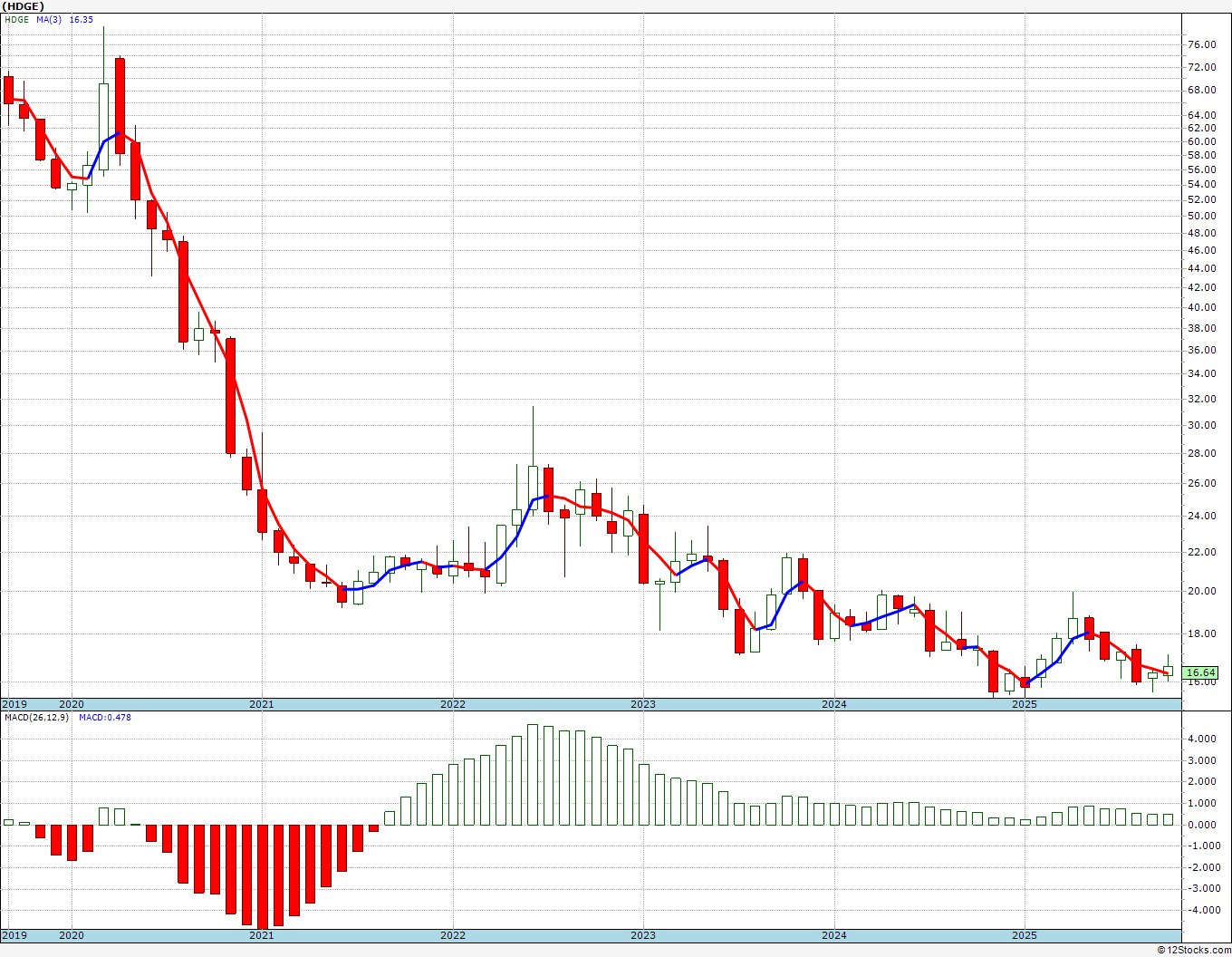Select the MACD:0.478 value readout
1232x957 pixels.
104,718
